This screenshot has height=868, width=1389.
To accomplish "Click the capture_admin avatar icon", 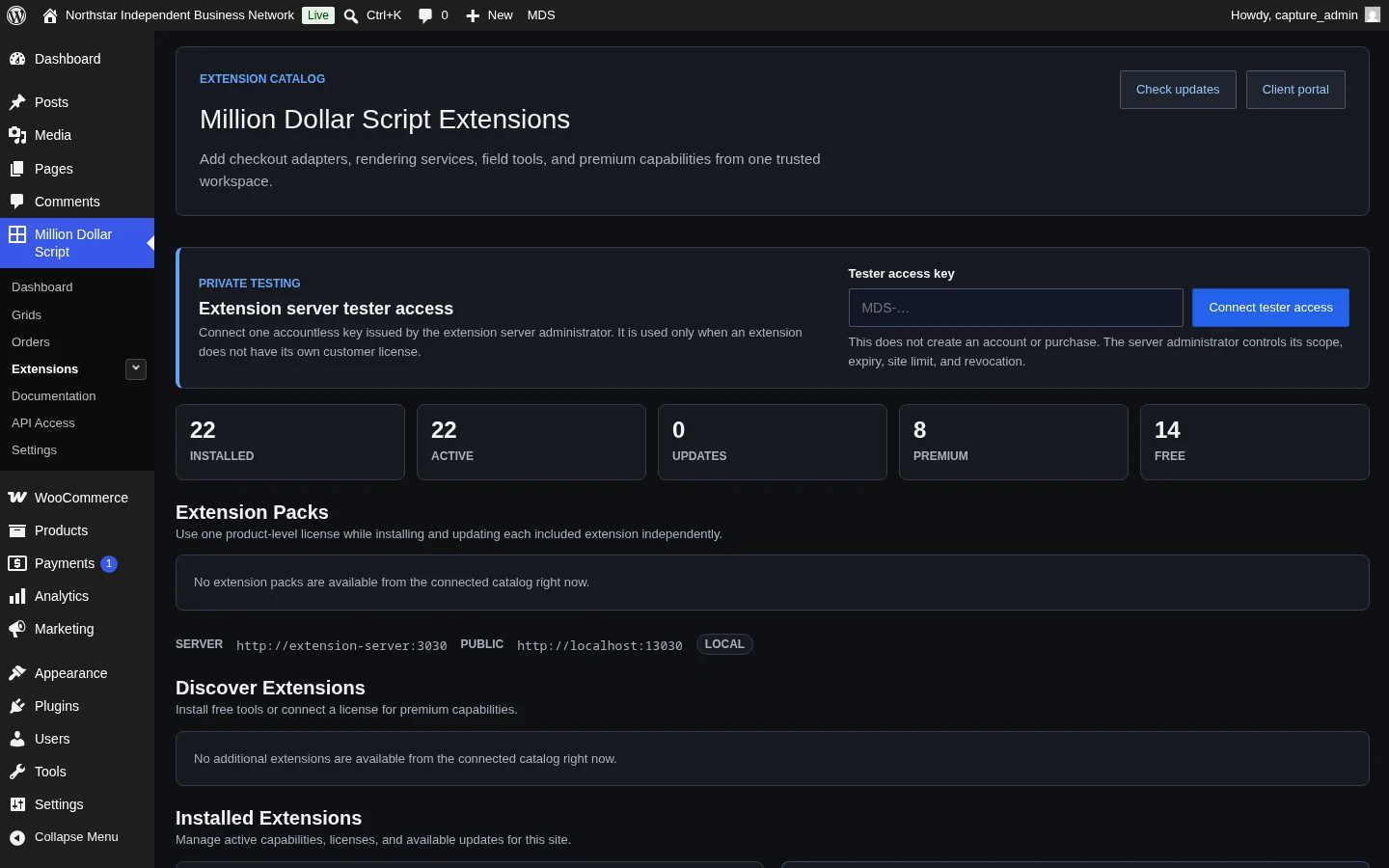I will (x=1373, y=14).
